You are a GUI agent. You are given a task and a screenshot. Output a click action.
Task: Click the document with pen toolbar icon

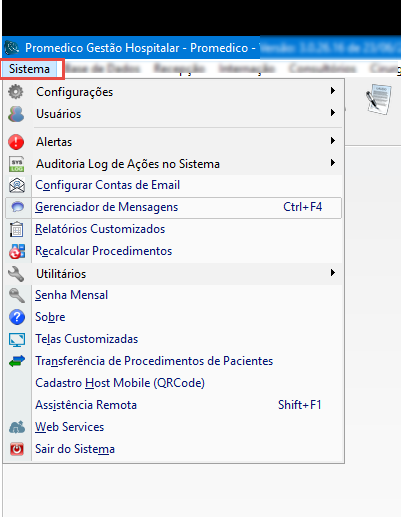tap(378, 100)
